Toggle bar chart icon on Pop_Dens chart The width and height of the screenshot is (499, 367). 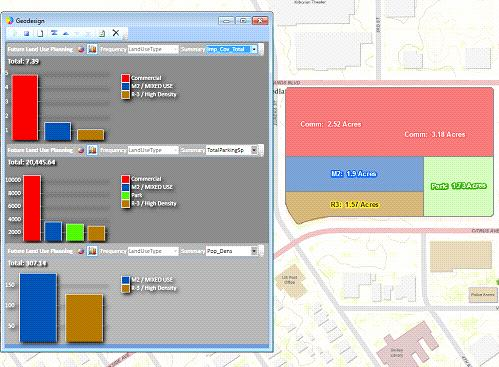(x=92, y=251)
